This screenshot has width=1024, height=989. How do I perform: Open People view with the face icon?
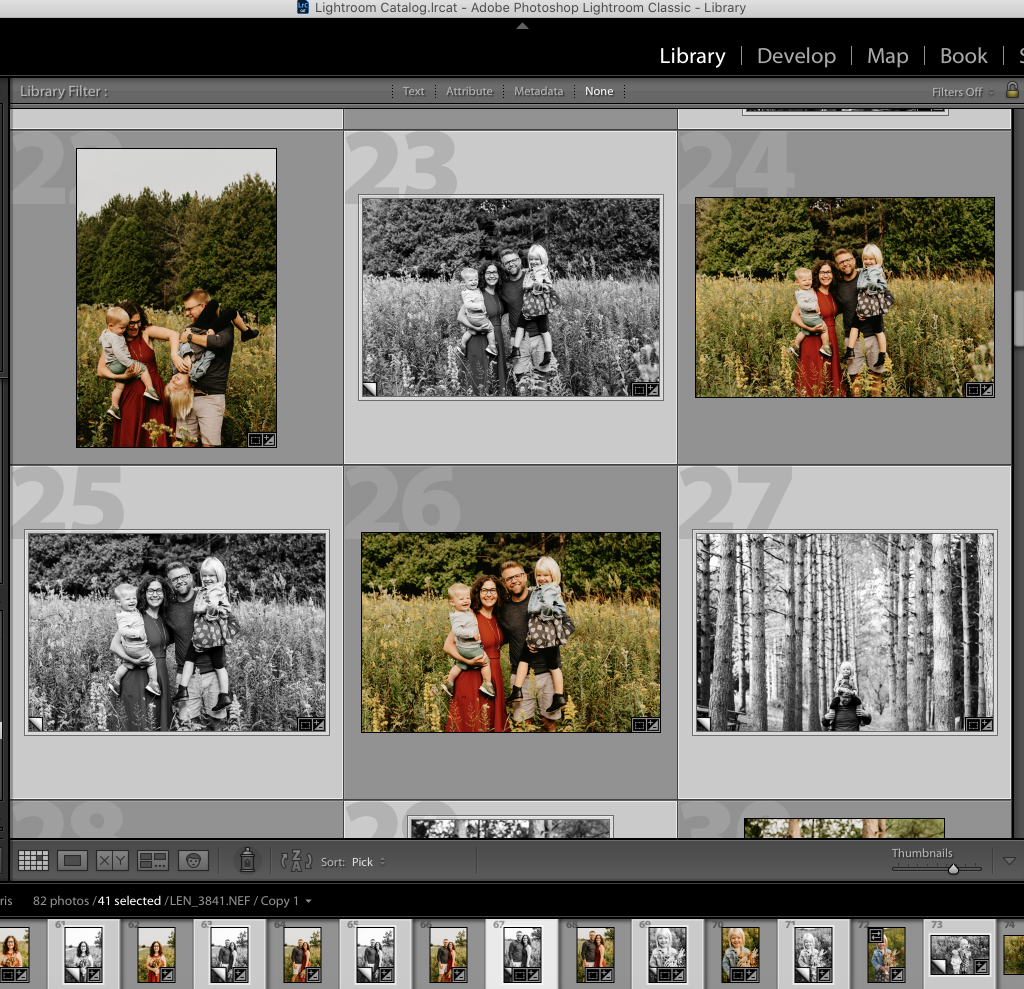pos(194,860)
